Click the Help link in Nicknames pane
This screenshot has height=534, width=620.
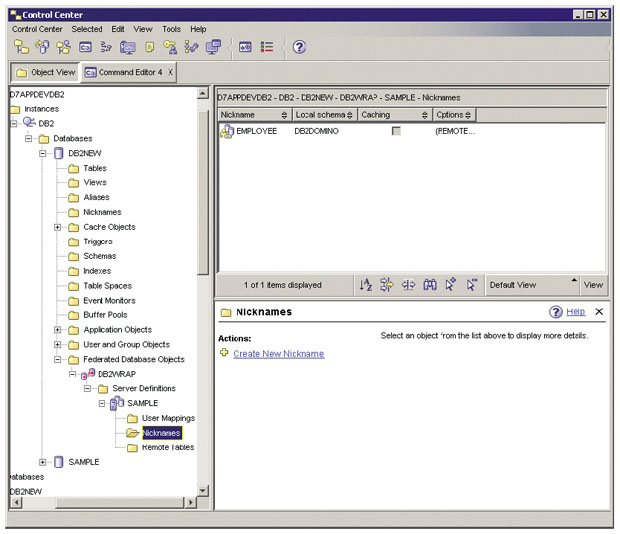click(575, 312)
